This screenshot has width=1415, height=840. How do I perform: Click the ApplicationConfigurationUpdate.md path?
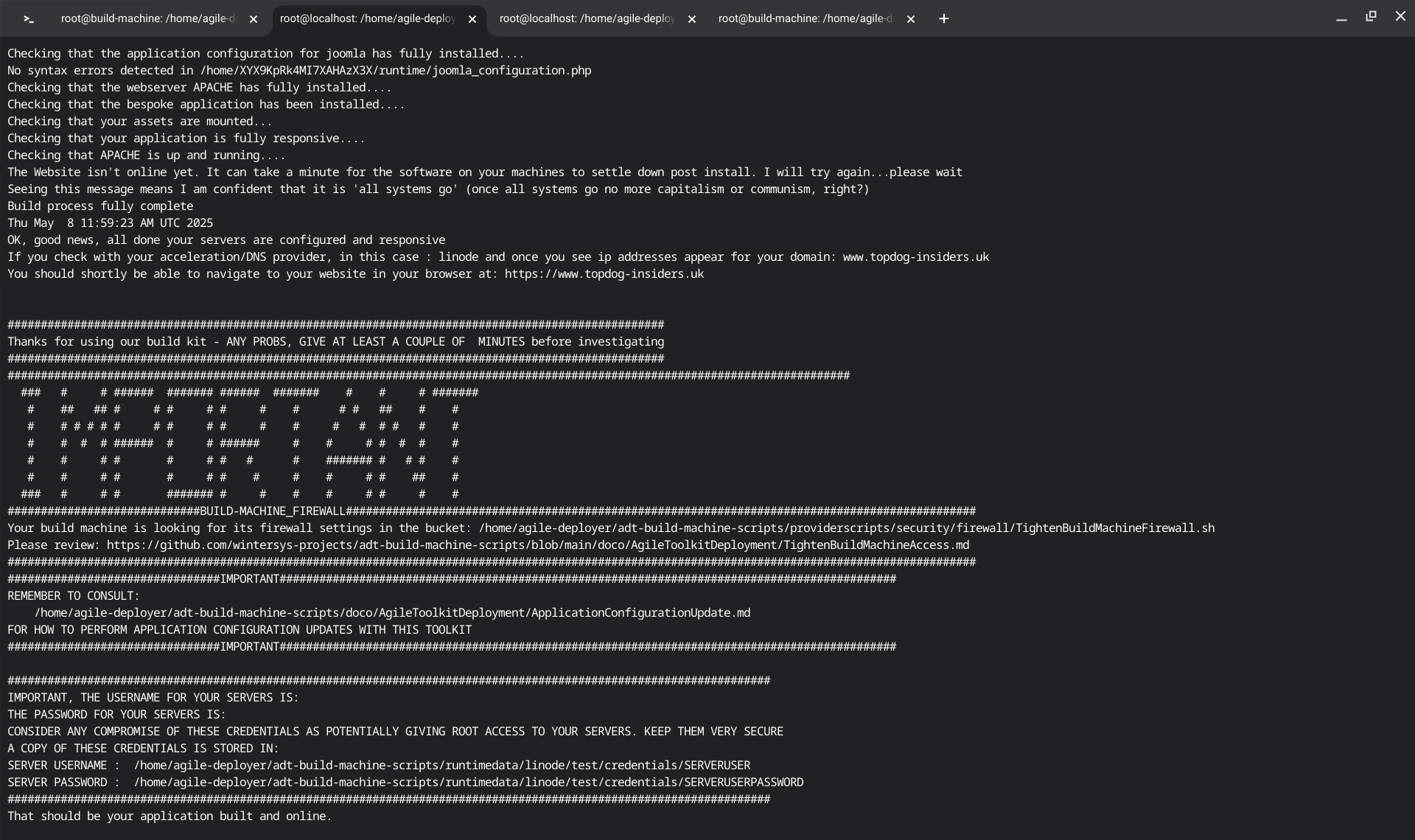point(392,613)
